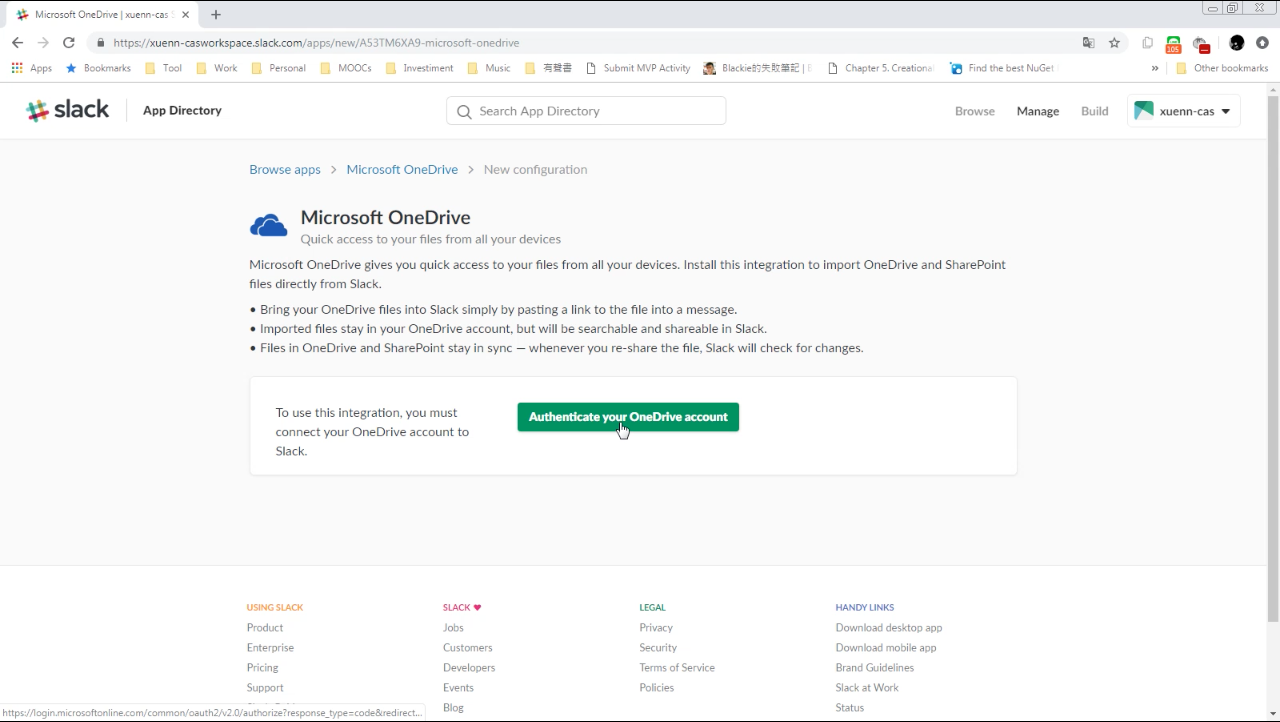
Task: Open Download desktop app link
Action: click(889, 627)
